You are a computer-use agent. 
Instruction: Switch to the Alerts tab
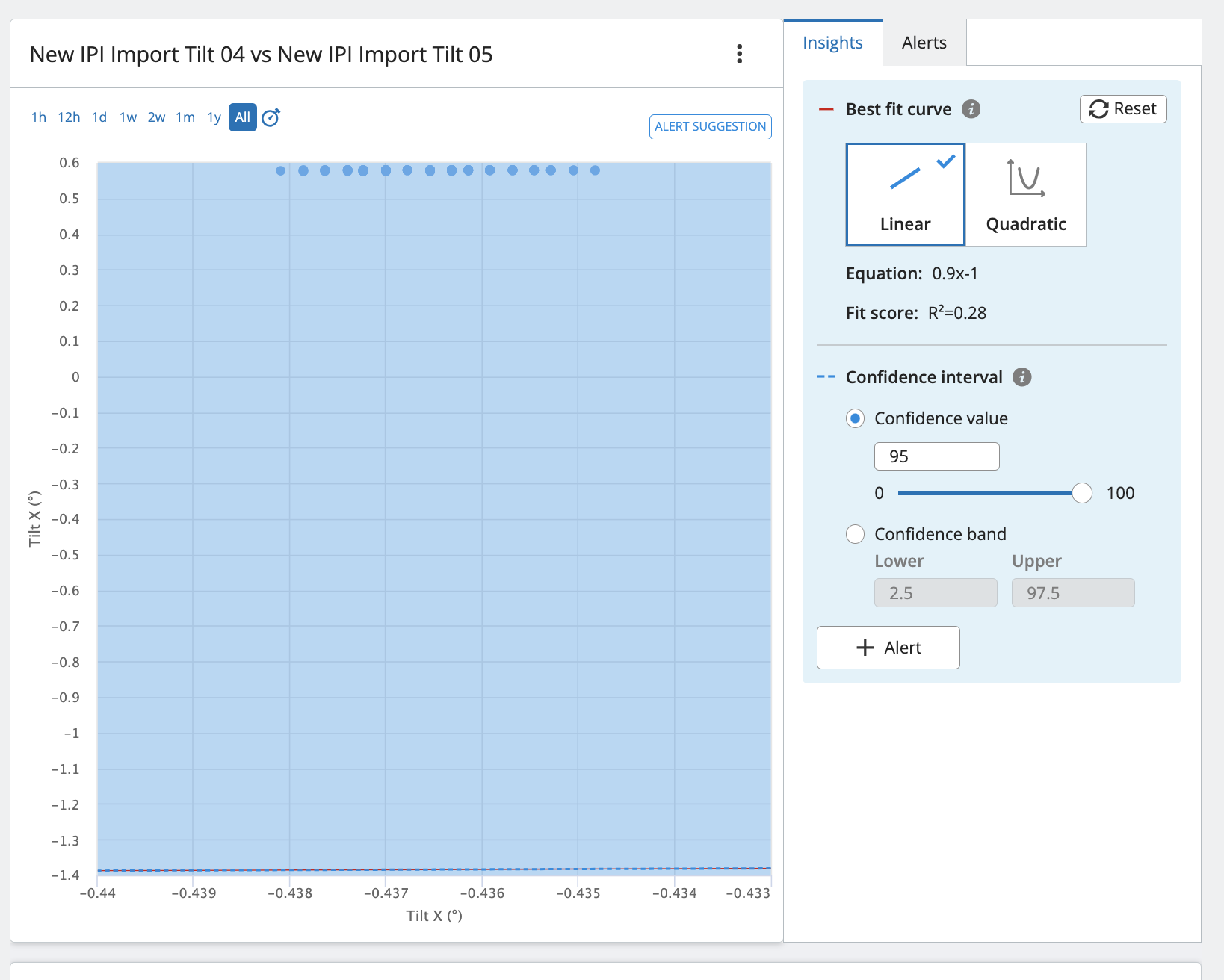[x=924, y=43]
